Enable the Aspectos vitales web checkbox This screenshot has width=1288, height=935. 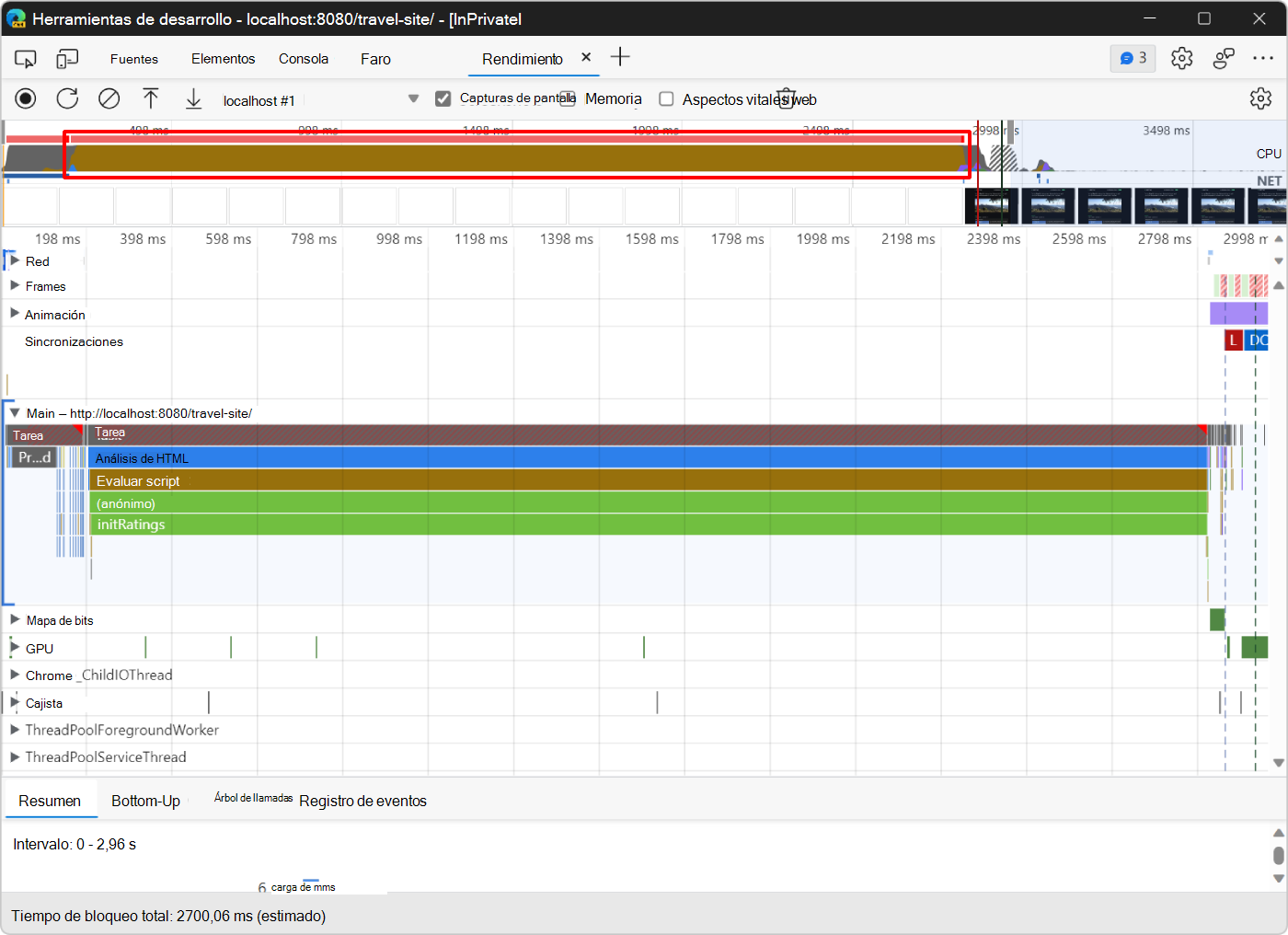pyautogui.click(x=666, y=98)
